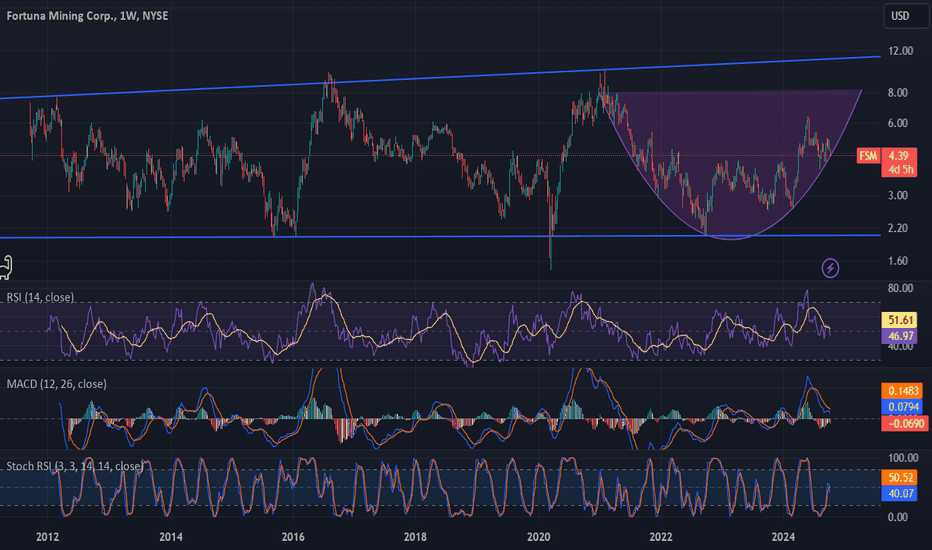Click the 0.0794 MACD value tag

[x=902, y=407]
